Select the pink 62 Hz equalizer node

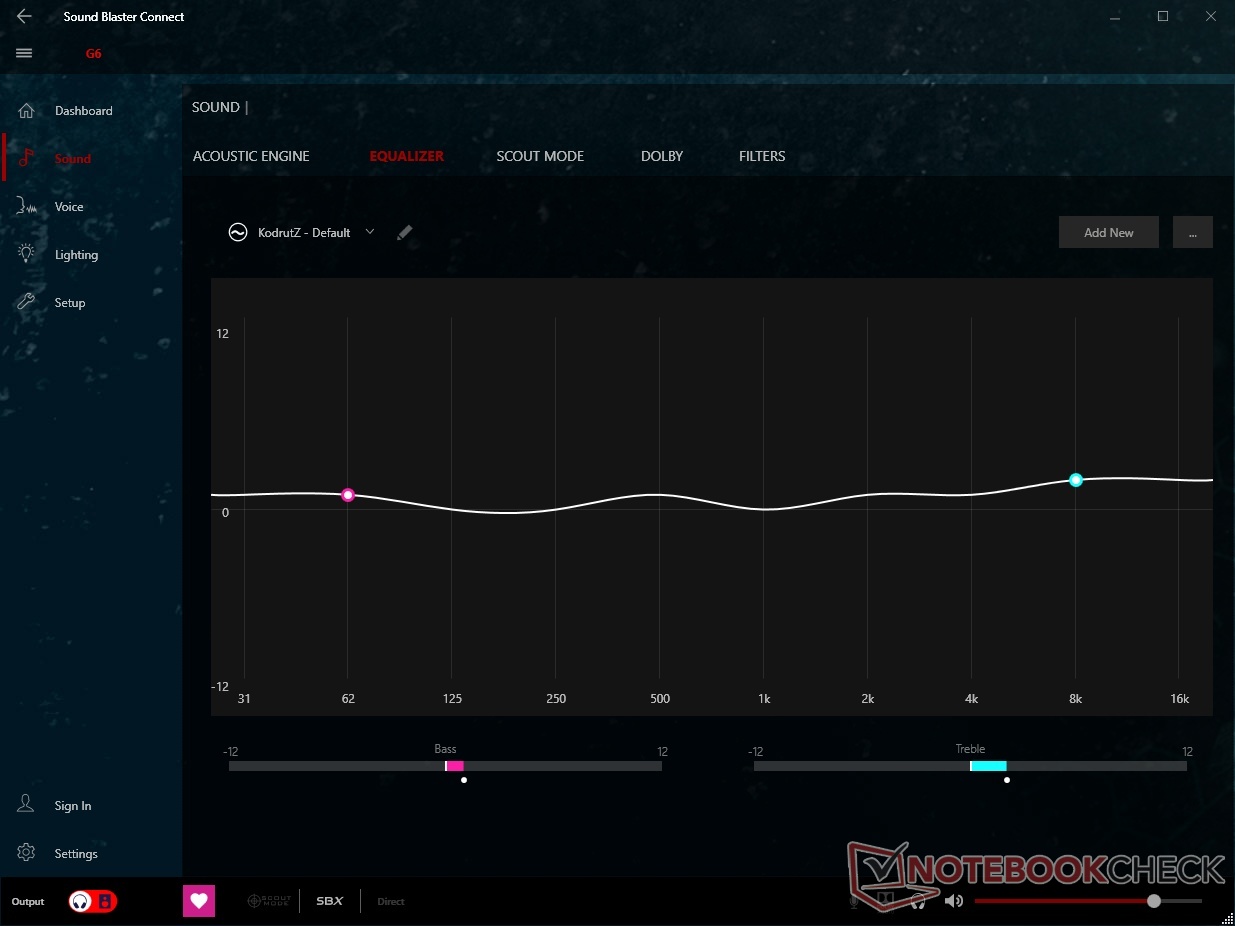[348, 495]
